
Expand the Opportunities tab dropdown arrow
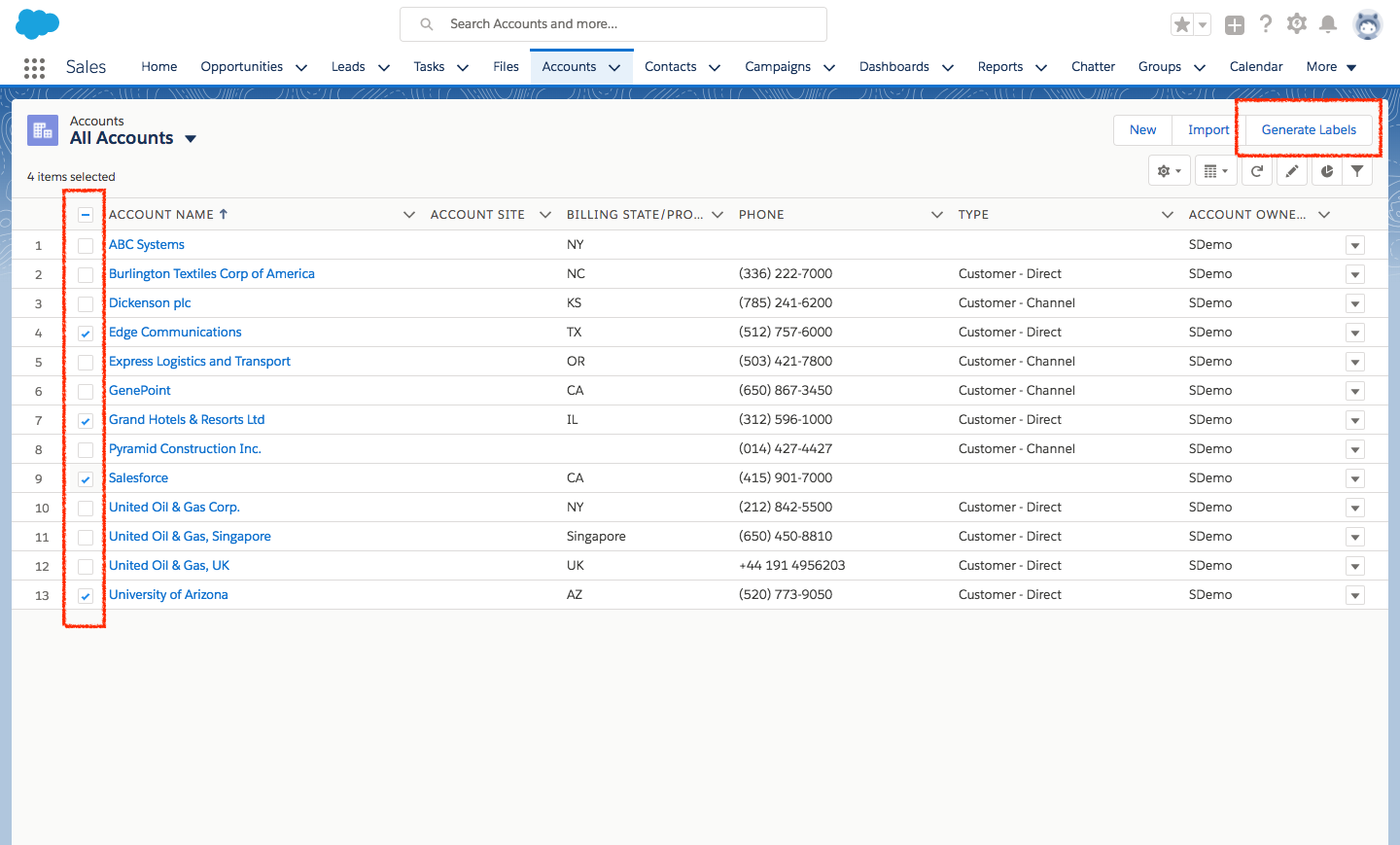[x=301, y=67]
